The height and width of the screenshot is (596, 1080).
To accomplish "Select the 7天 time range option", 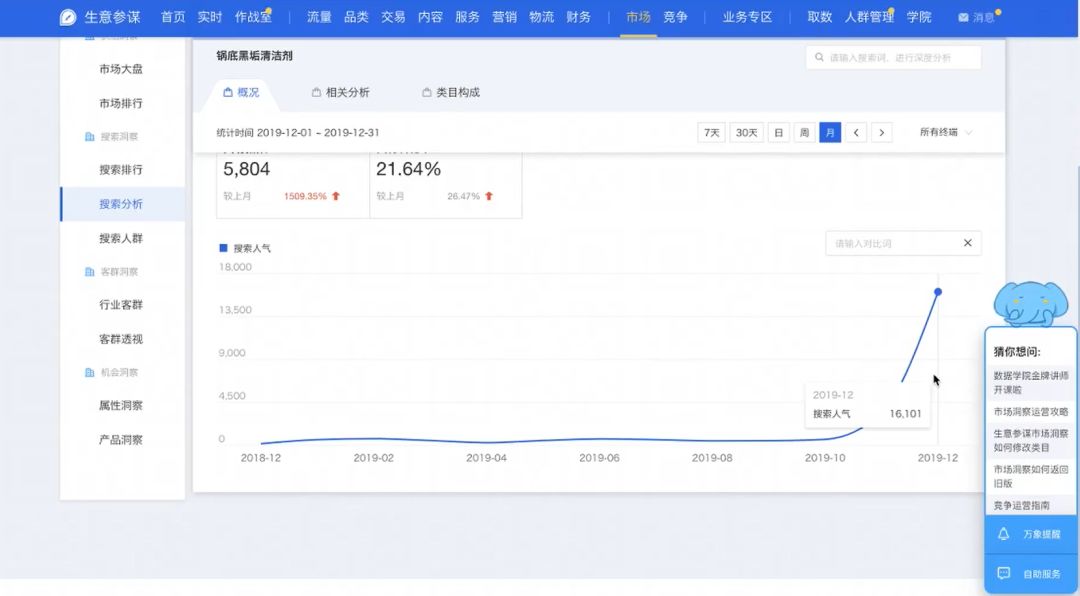I will (711, 132).
